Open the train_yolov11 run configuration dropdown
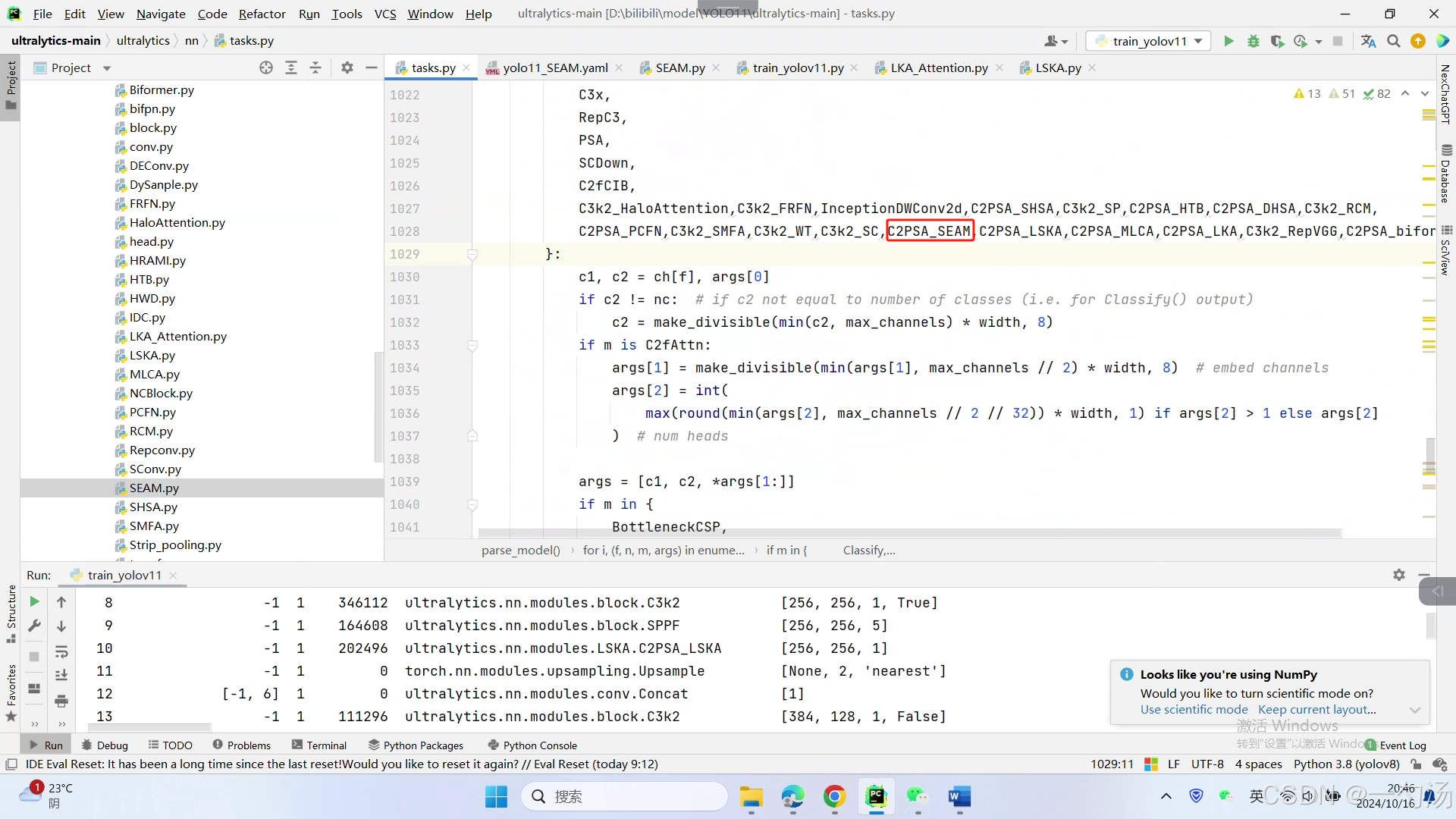Image resolution: width=1456 pixels, height=819 pixels. pos(1148,41)
